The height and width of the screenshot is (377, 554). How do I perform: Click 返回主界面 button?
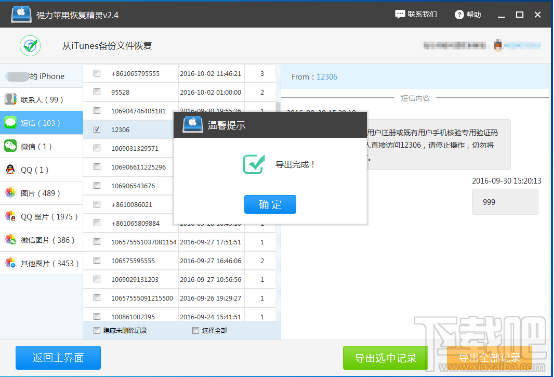[x=58, y=358]
